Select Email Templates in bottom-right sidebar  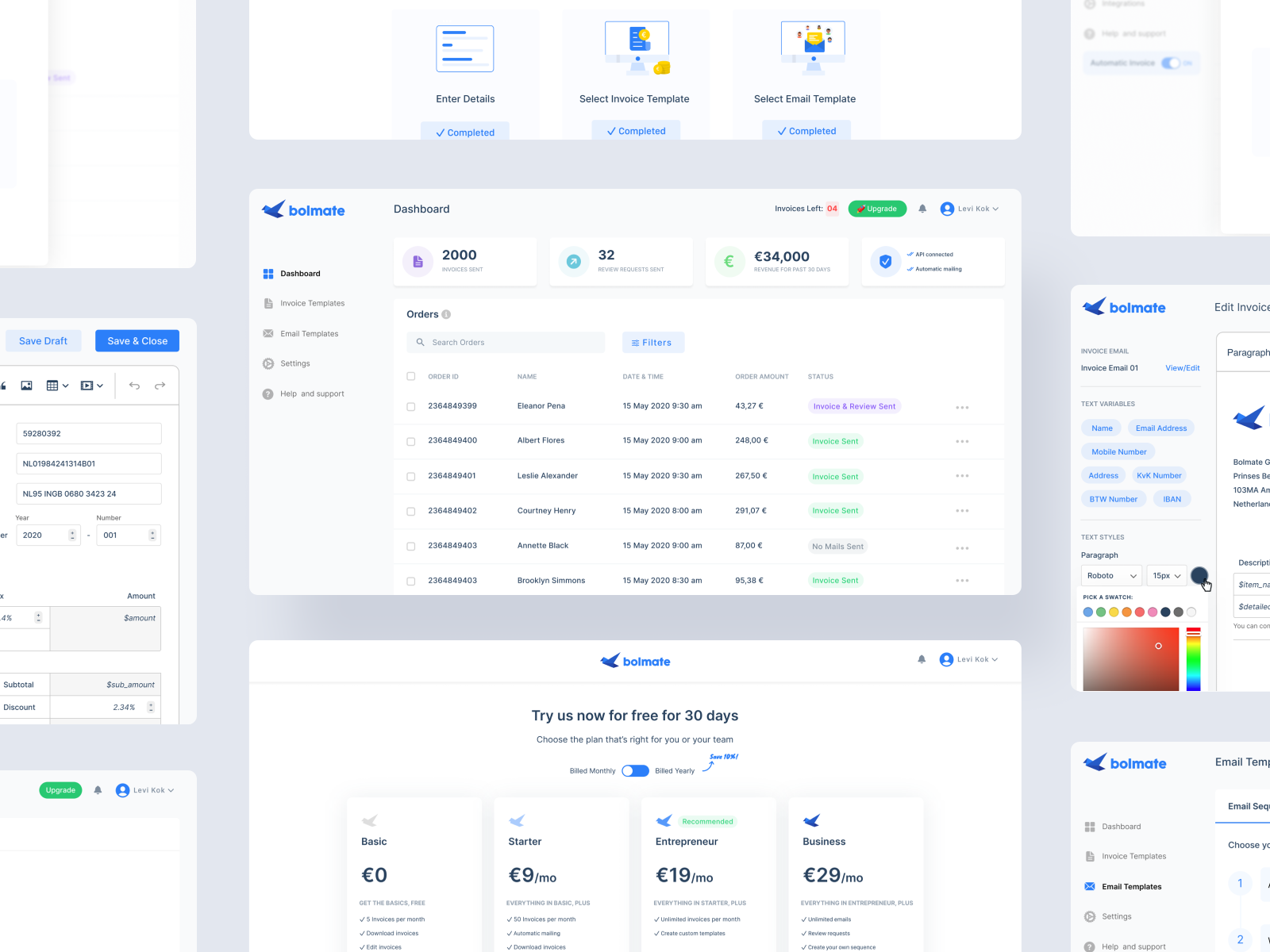tap(1122, 886)
